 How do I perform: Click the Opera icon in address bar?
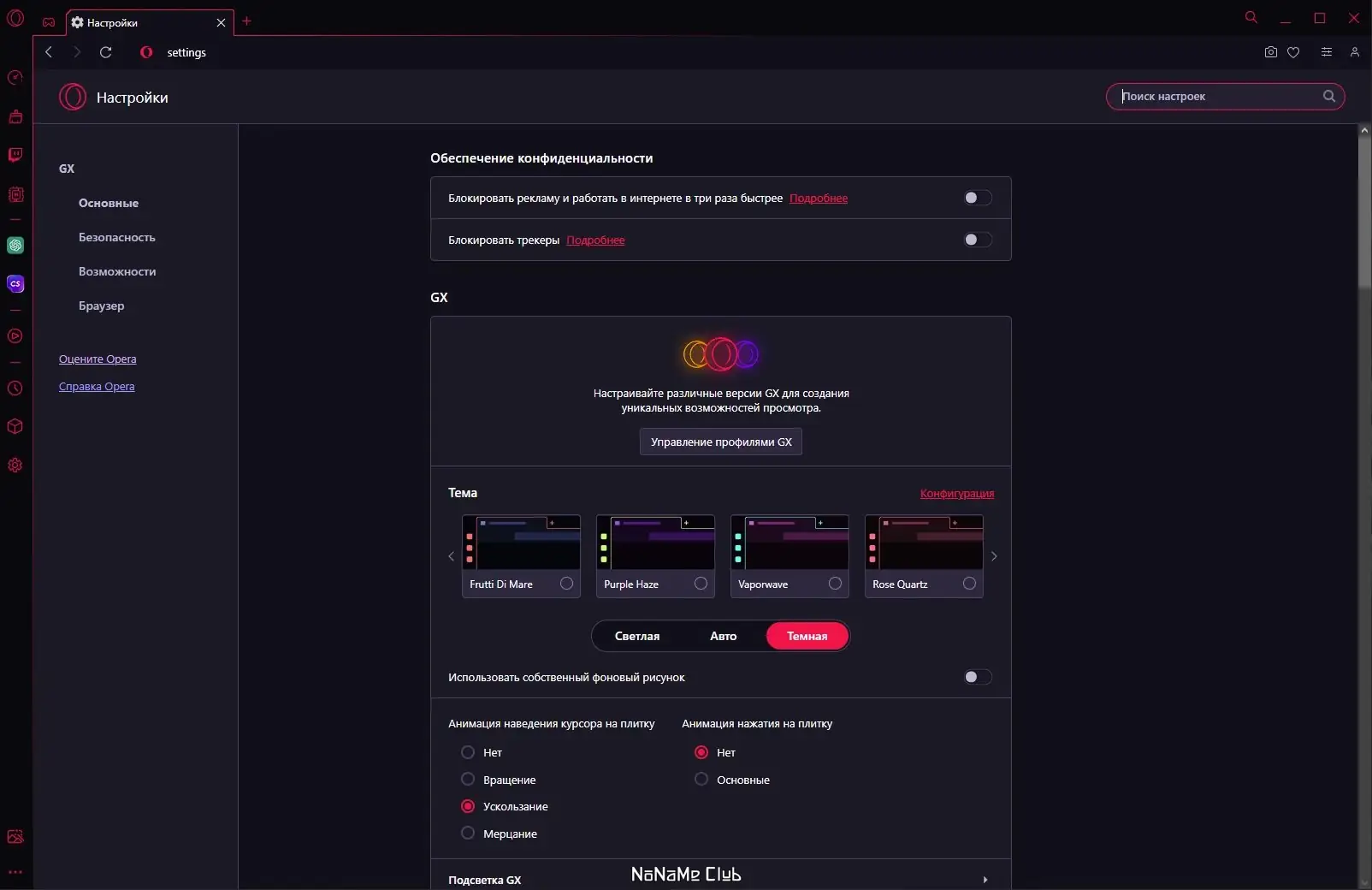(x=147, y=52)
